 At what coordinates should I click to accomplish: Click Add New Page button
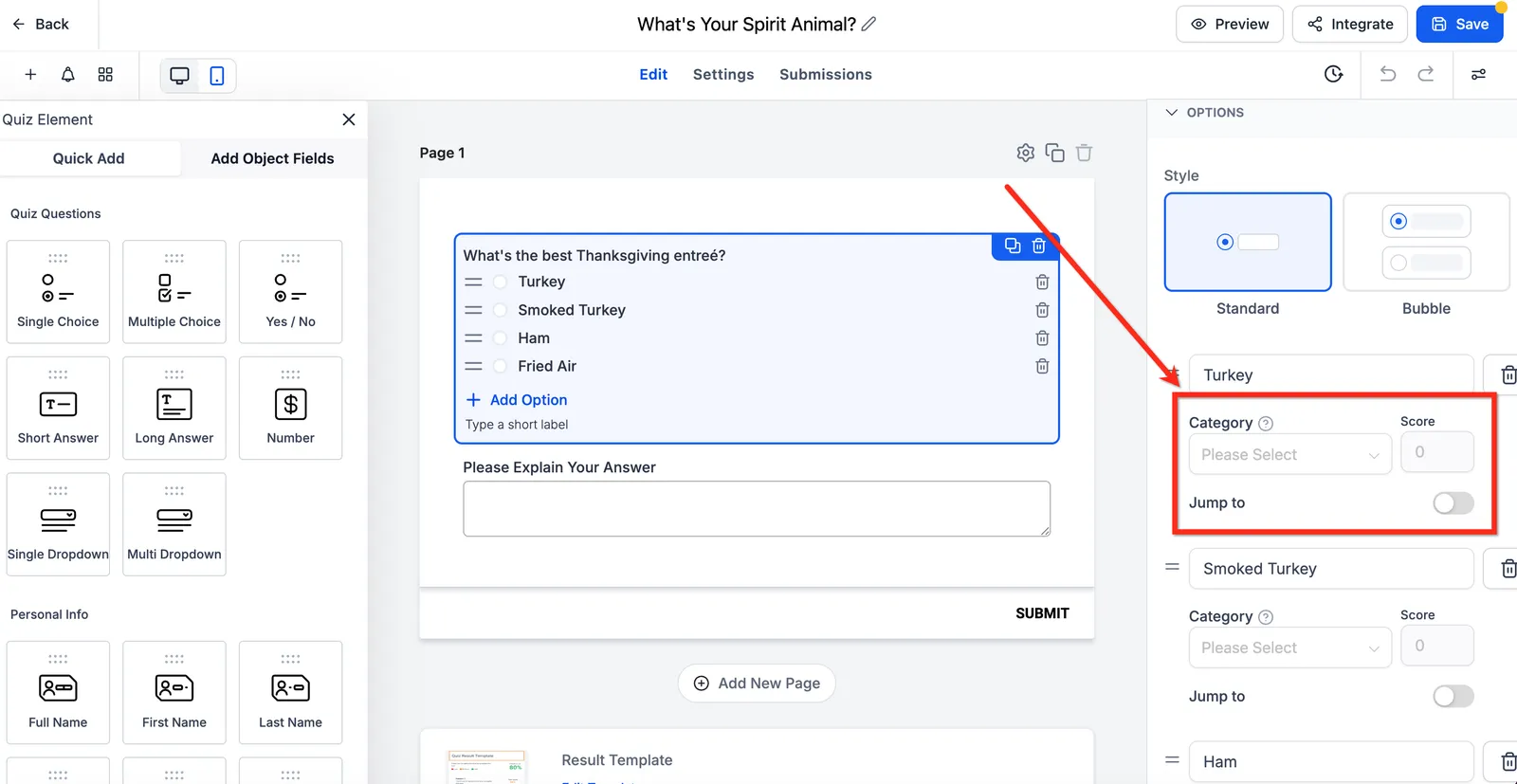[757, 684]
